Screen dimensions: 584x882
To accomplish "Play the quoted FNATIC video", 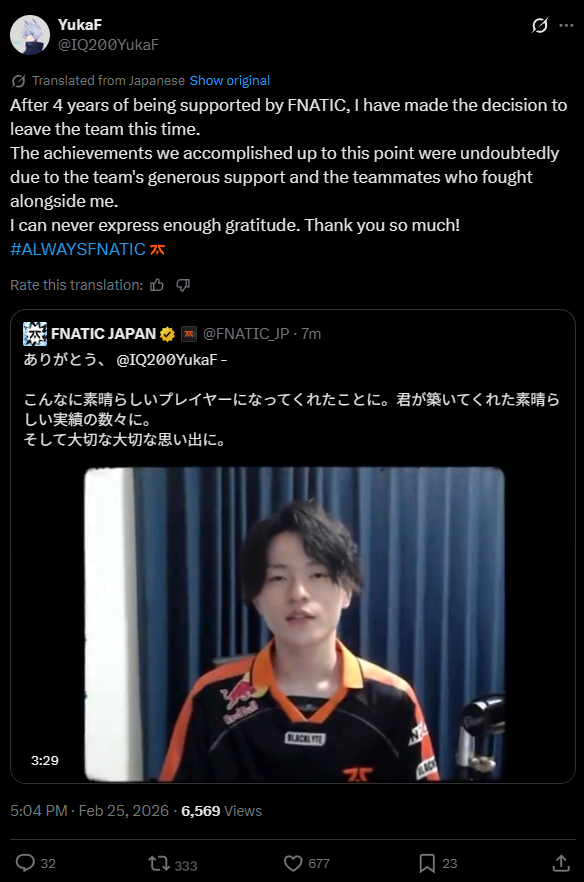I will 294,624.
